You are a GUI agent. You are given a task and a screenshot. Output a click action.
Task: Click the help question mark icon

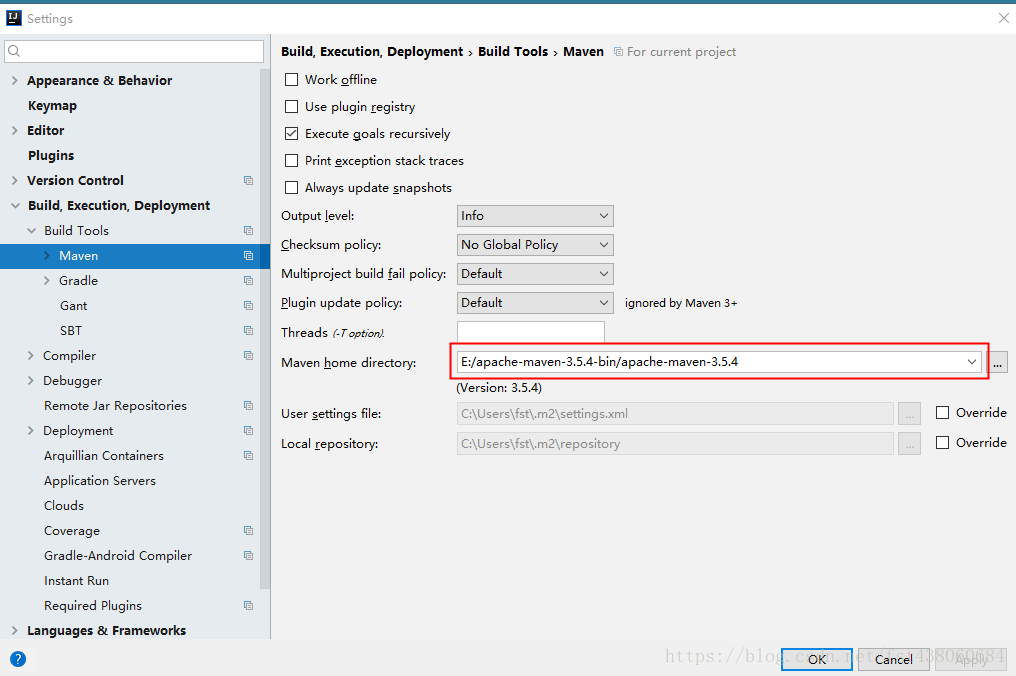click(18, 659)
